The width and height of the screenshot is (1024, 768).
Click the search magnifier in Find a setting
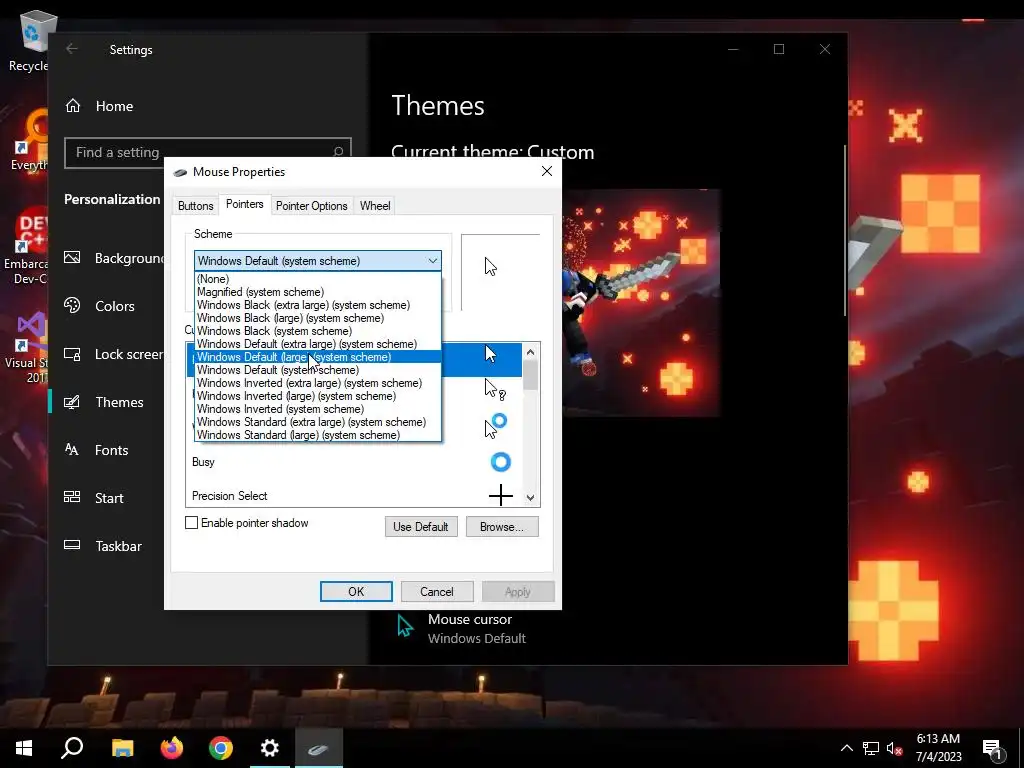pos(338,152)
